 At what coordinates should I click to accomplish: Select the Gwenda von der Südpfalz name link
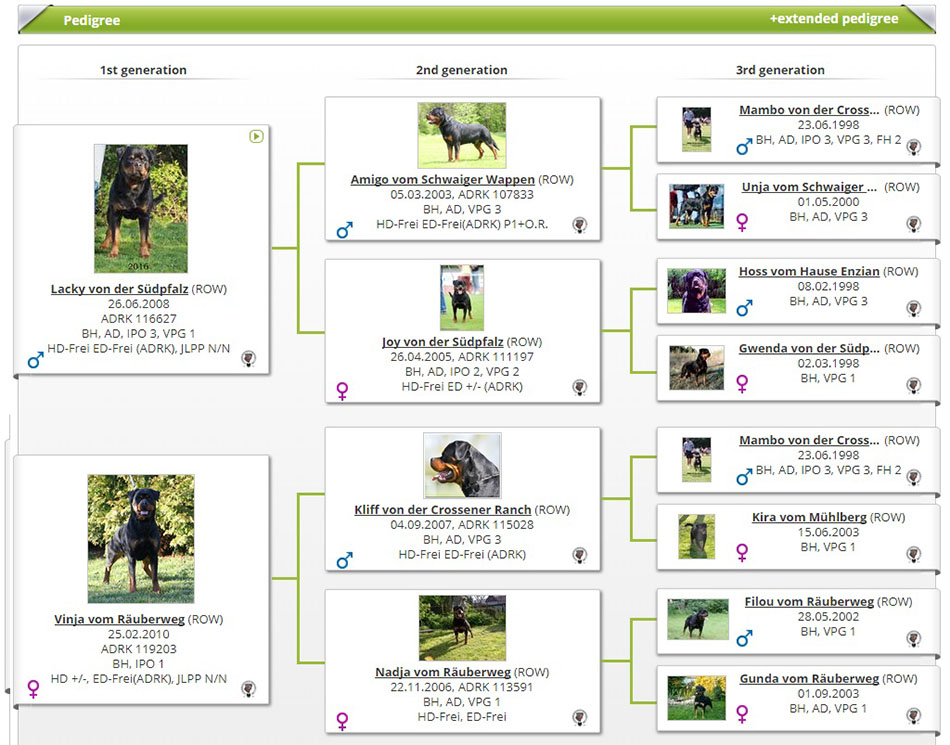809,349
